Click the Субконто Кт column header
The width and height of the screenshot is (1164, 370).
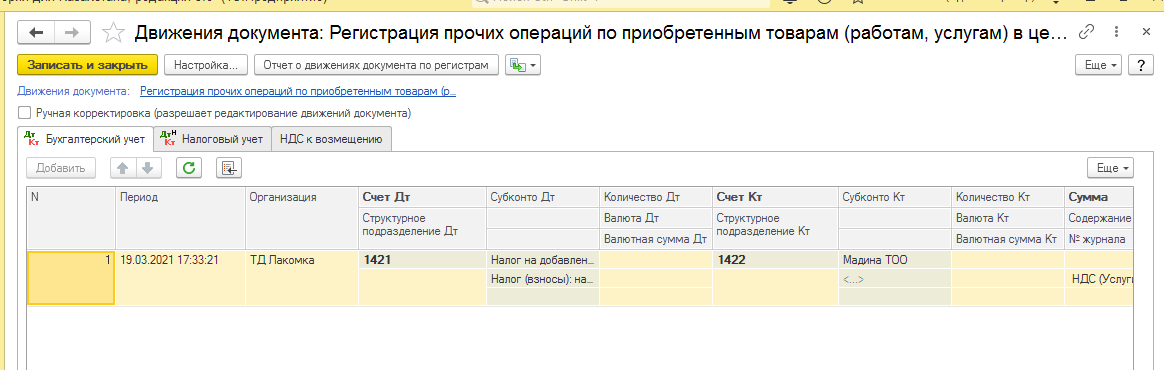coord(895,198)
